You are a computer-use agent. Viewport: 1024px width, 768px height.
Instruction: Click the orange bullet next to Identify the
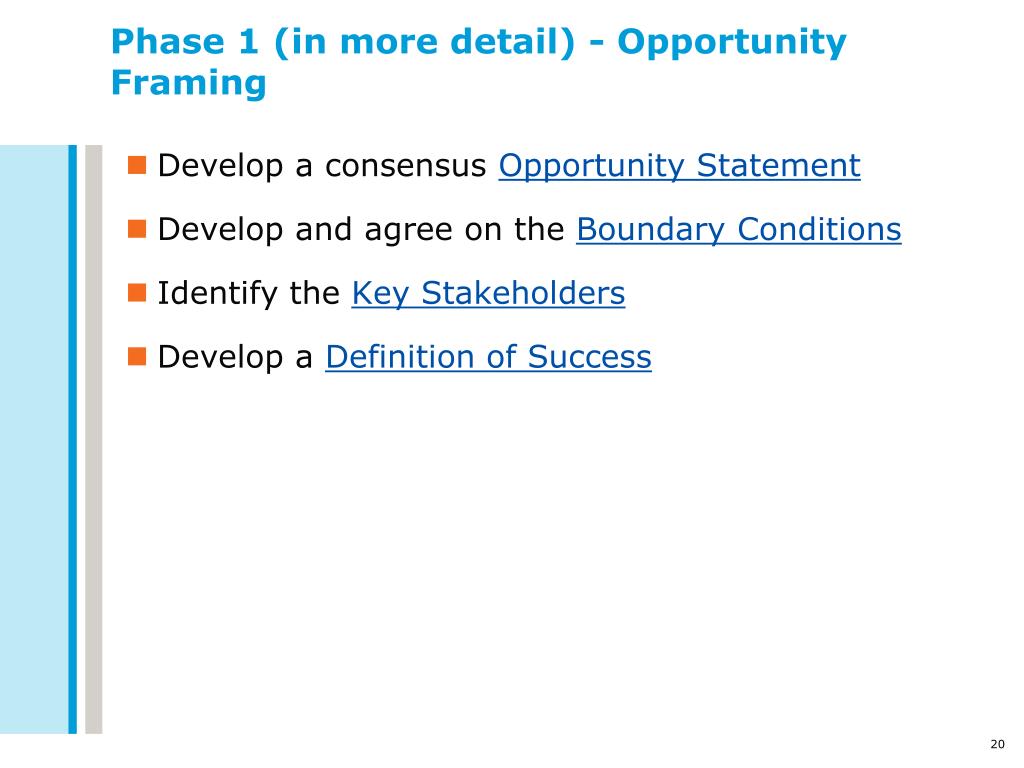pyautogui.click(x=136, y=293)
